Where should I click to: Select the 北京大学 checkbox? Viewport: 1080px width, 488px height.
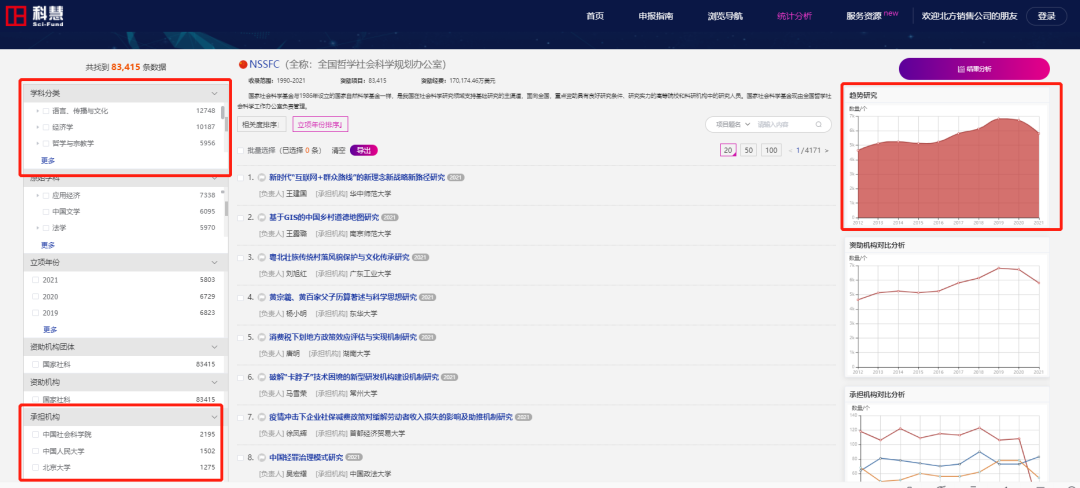click(35, 468)
